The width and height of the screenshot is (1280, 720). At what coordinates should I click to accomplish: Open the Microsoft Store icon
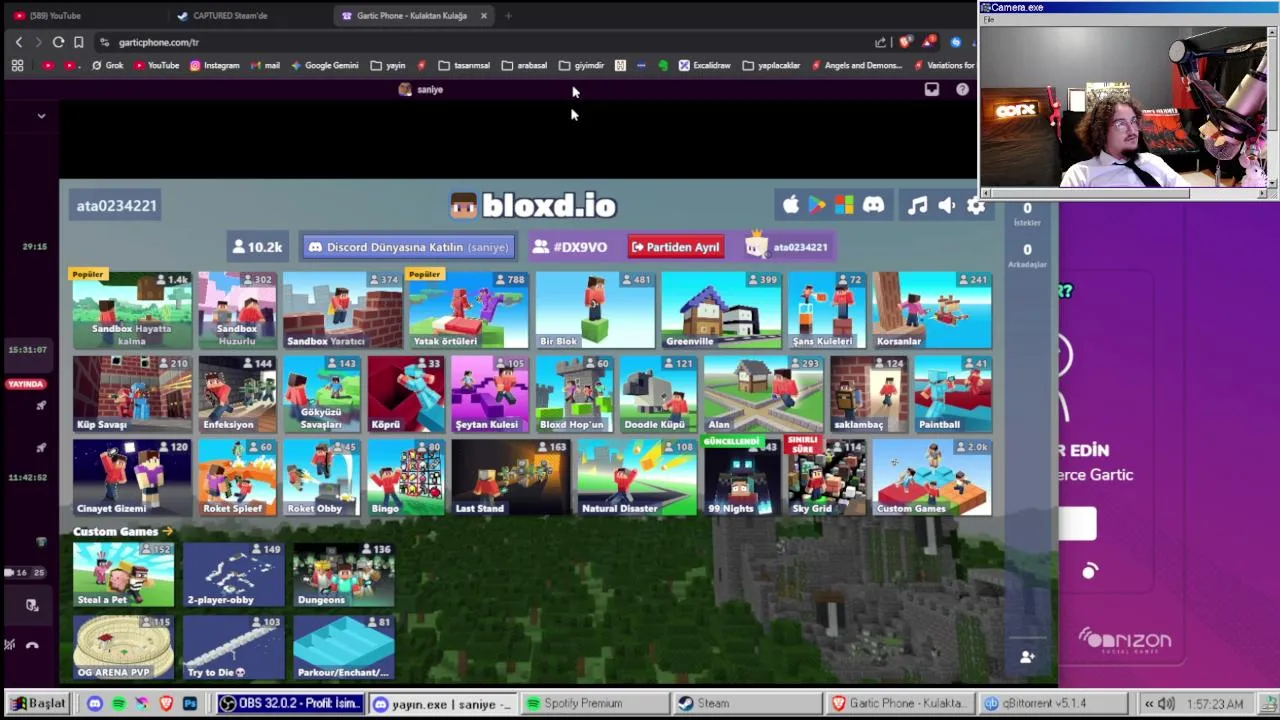[844, 205]
